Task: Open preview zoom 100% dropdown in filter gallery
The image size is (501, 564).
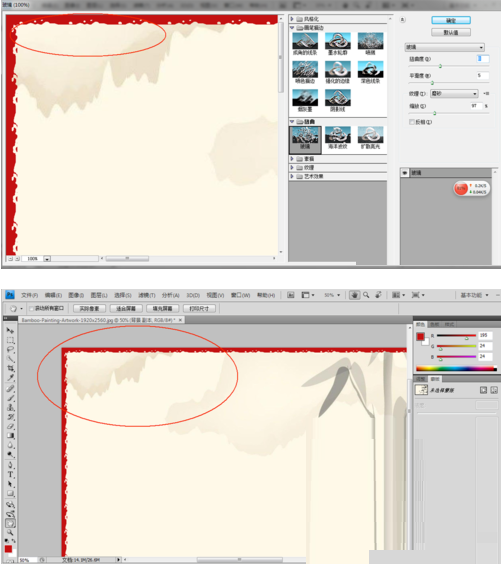Action: coord(47,259)
